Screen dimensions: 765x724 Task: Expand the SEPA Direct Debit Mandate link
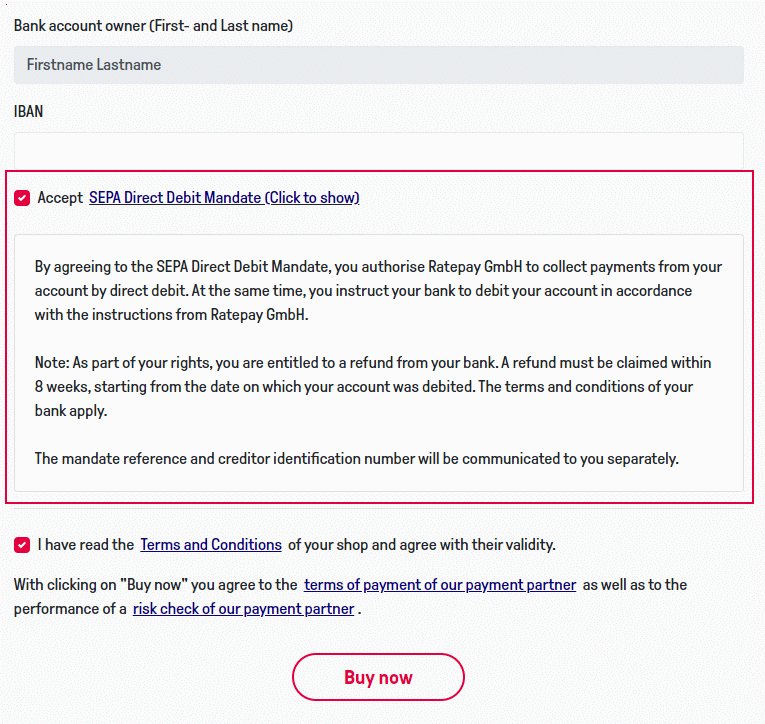tap(224, 198)
